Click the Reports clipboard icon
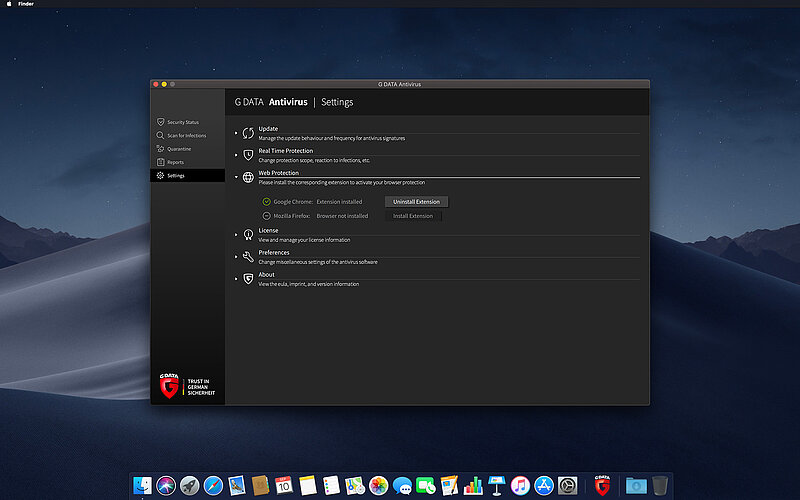The image size is (800, 500). [160, 162]
